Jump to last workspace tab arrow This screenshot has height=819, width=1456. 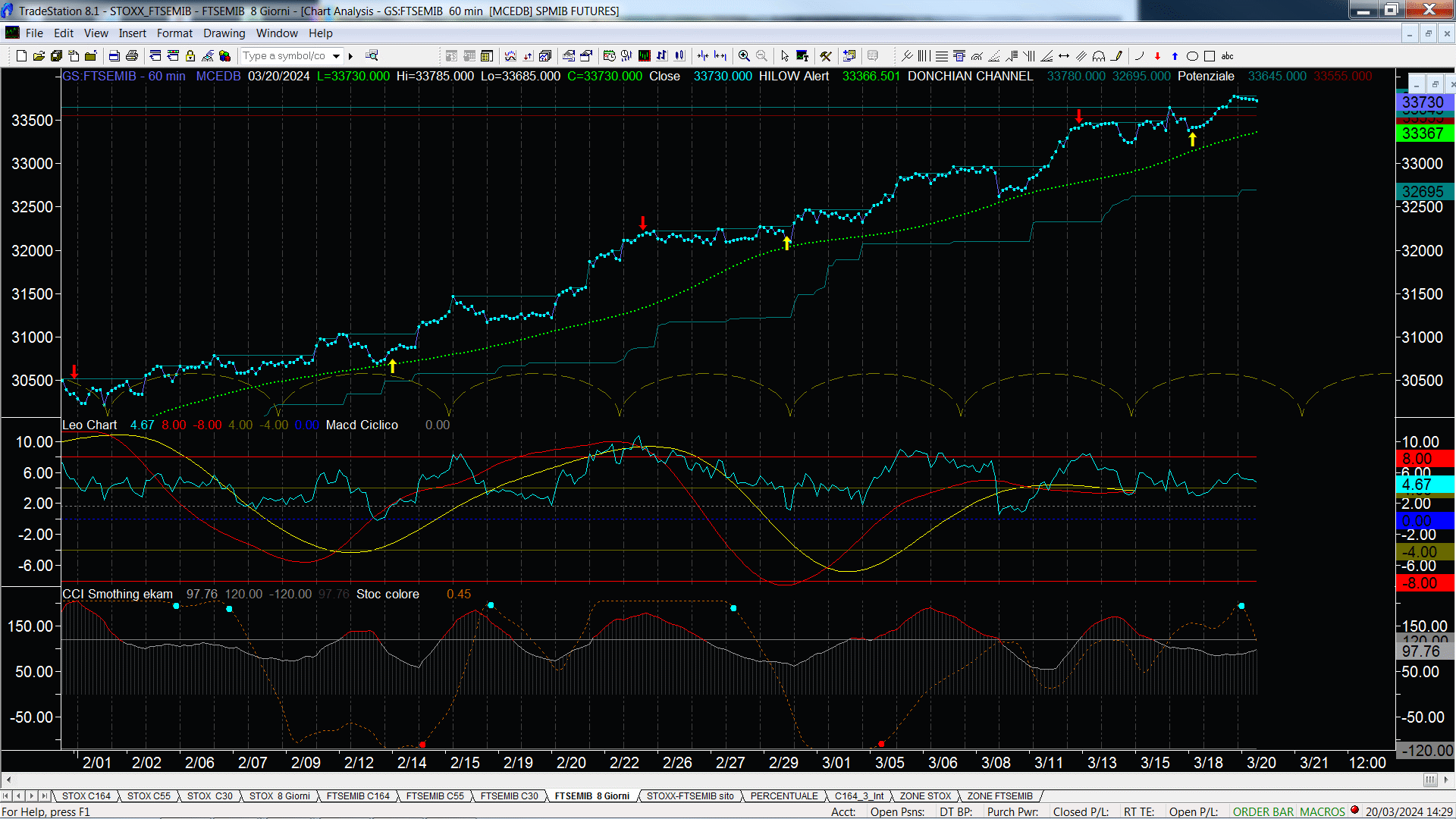44,796
